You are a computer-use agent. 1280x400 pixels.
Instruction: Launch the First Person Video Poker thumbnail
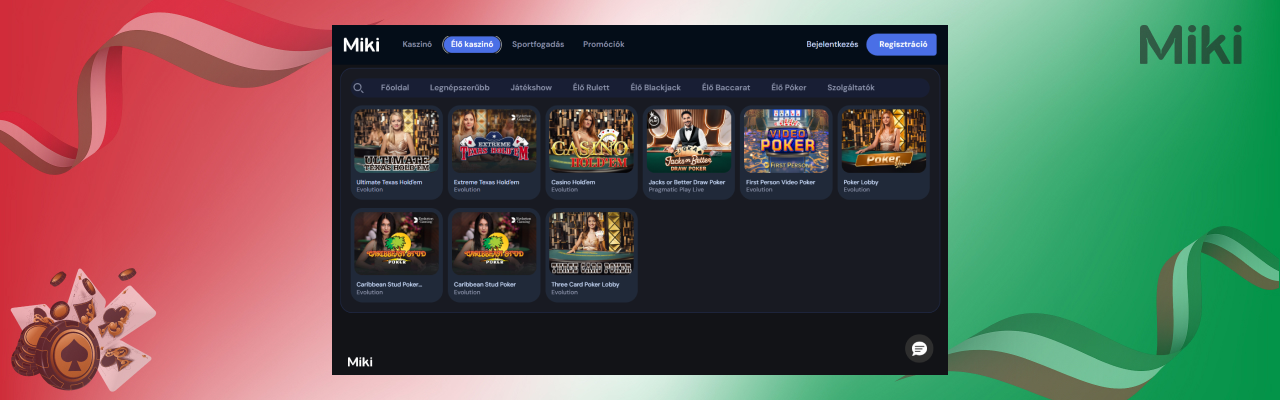pyautogui.click(x=786, y=141)
